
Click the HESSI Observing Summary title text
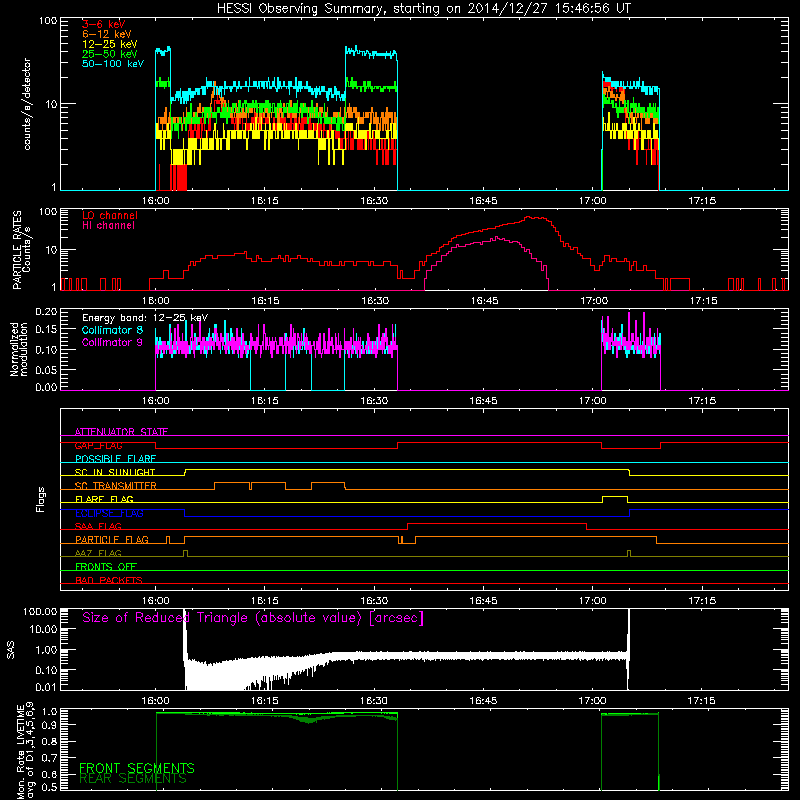click(424, 8)
